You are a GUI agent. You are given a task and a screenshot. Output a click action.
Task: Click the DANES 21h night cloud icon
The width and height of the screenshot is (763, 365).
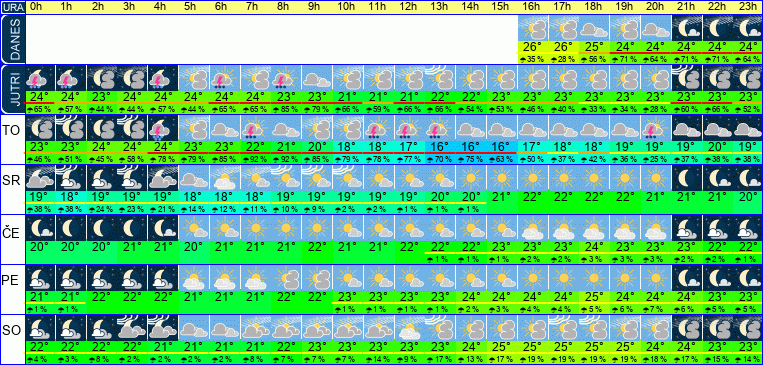pyautogui.click(x=686, y=28)
